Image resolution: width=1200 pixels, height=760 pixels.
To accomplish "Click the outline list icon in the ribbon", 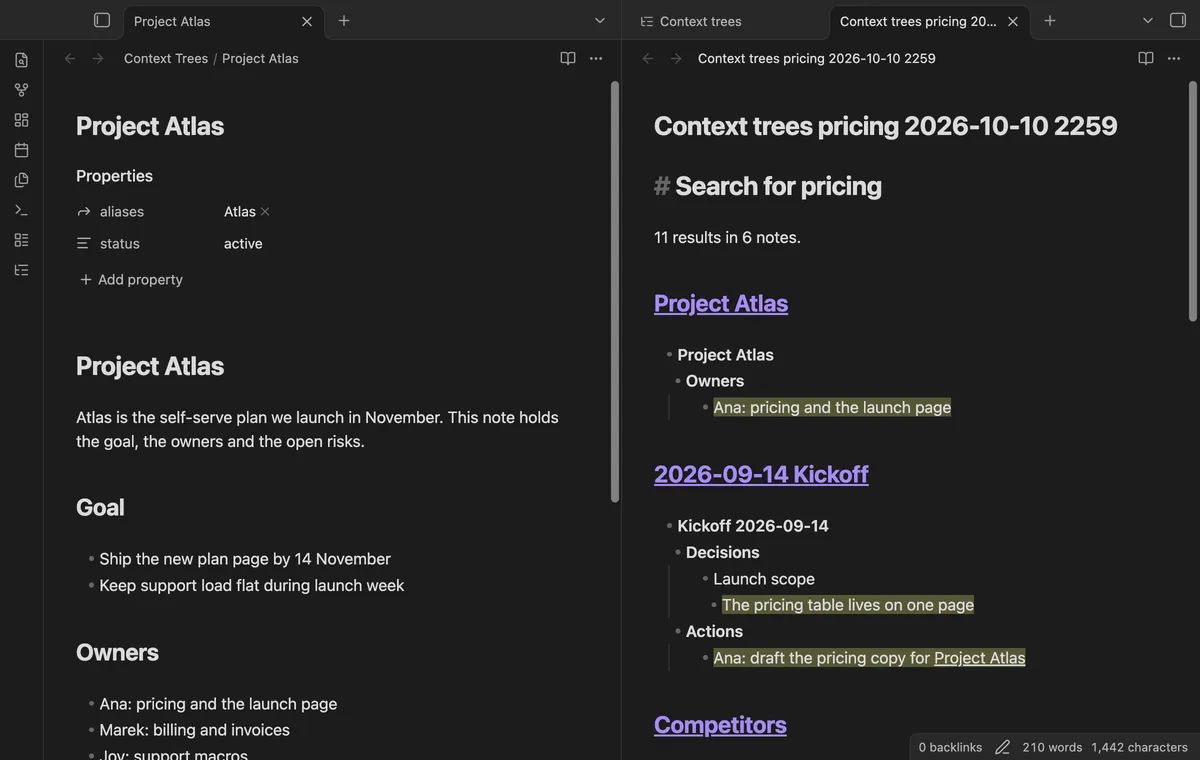I will (x=21, y=270).
